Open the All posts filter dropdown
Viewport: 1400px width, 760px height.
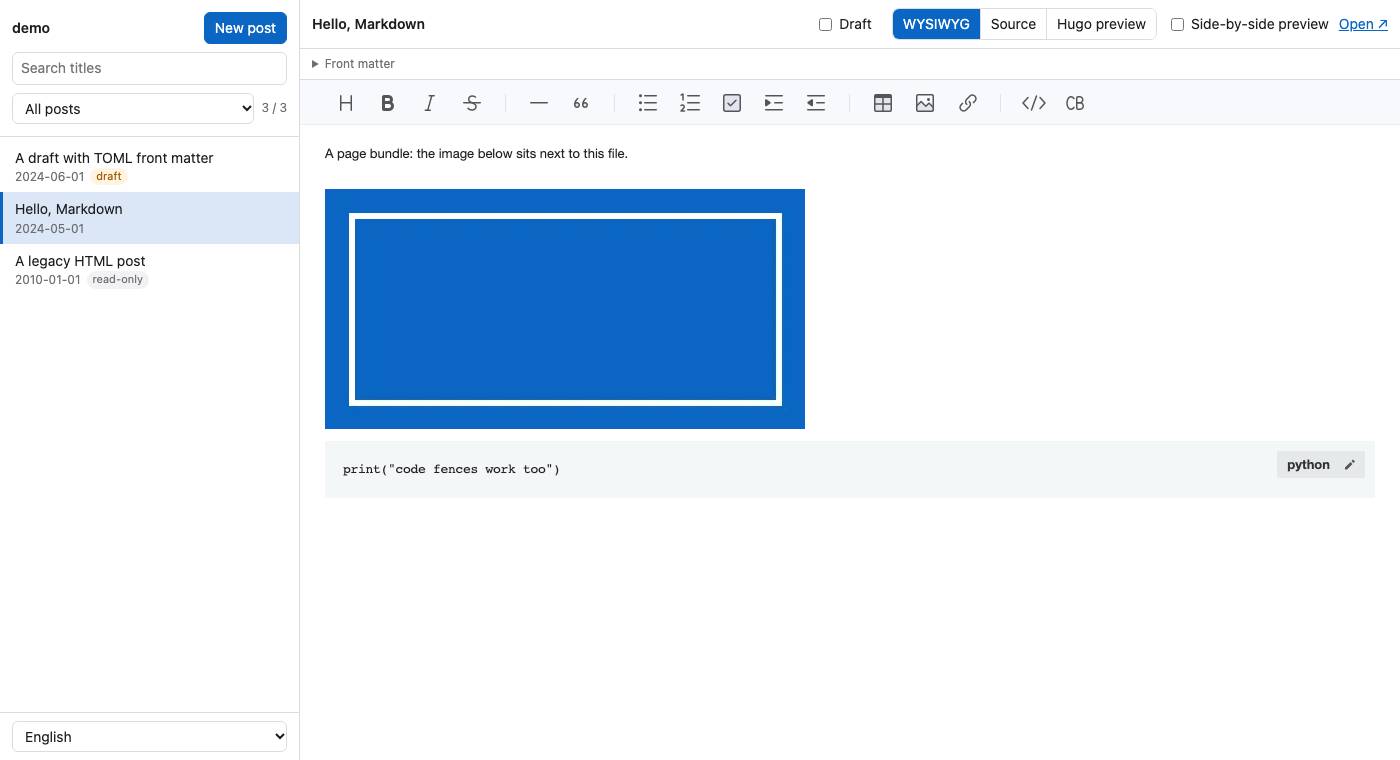click(133, 109)
